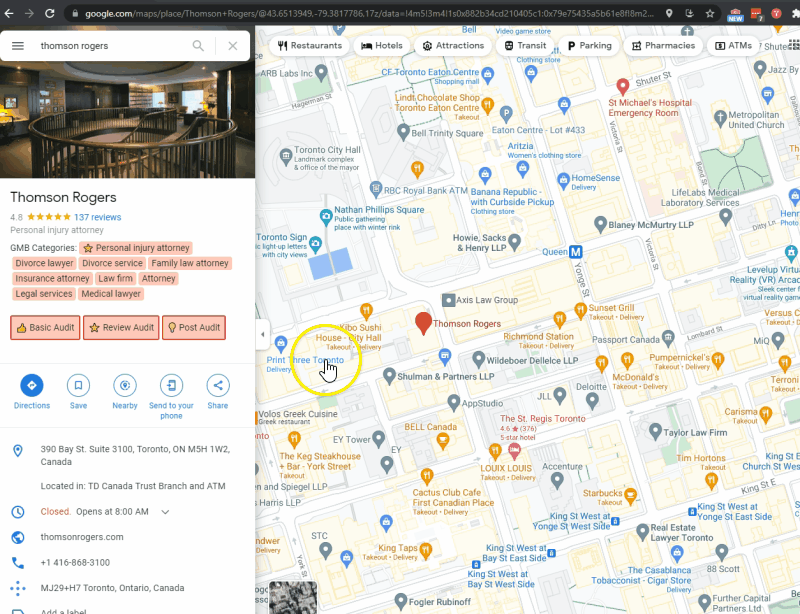Screen dimensions: 800x614
Task: Click the Thomson Rogers red map pin
Action: click(423, 324)
